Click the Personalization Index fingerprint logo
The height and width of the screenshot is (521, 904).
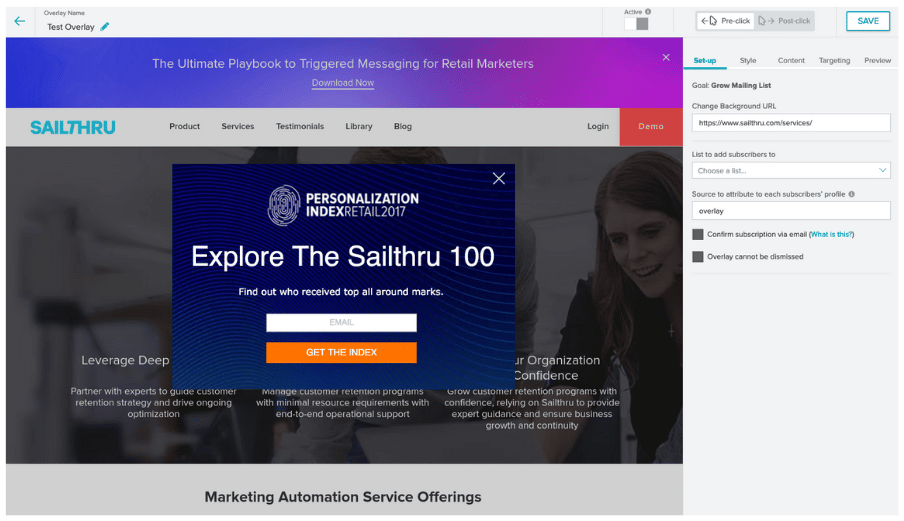(x=284, y=205)
